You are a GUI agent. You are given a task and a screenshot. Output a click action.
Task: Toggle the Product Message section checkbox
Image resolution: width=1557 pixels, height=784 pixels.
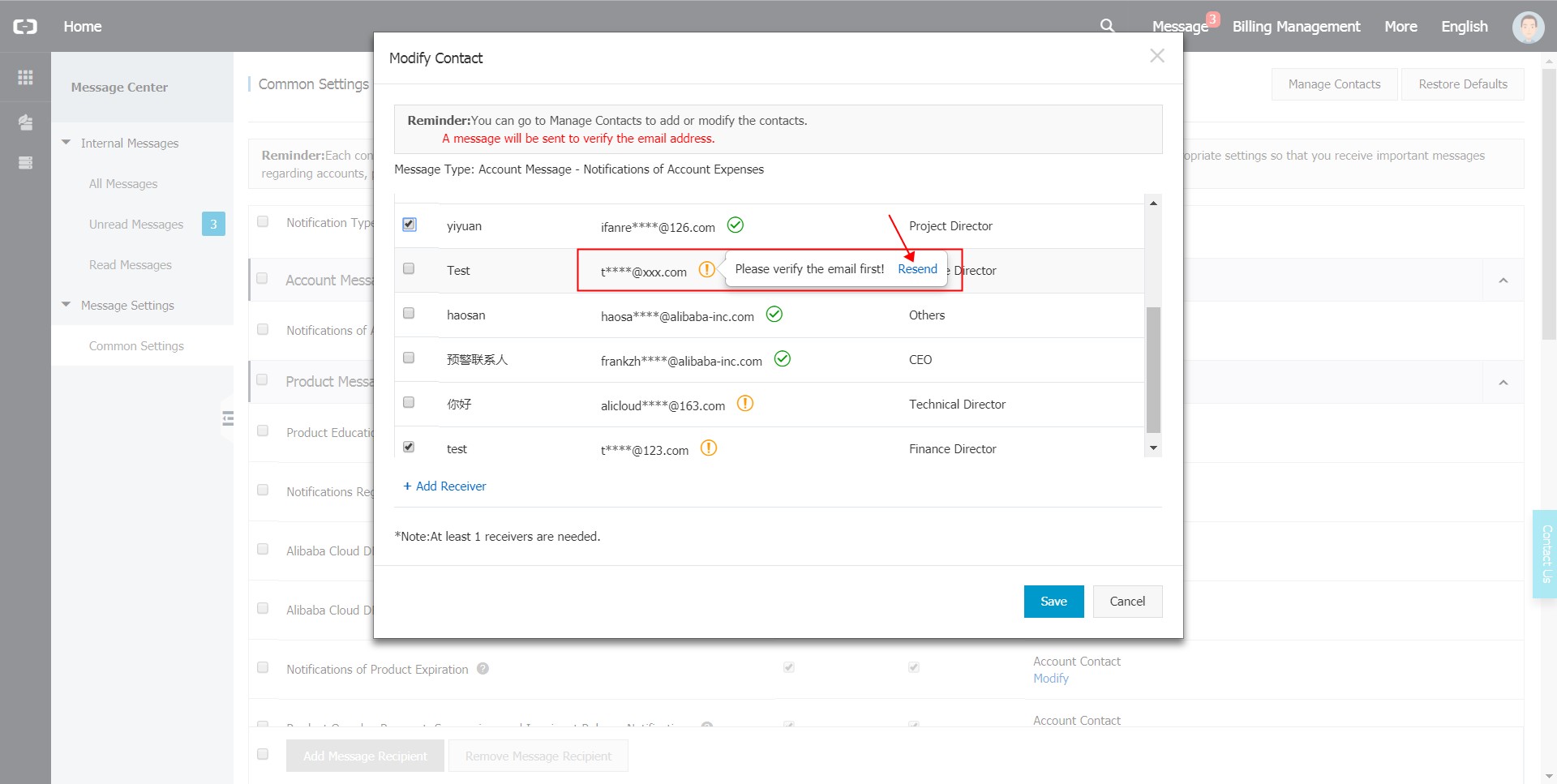[x=262, y=379]
